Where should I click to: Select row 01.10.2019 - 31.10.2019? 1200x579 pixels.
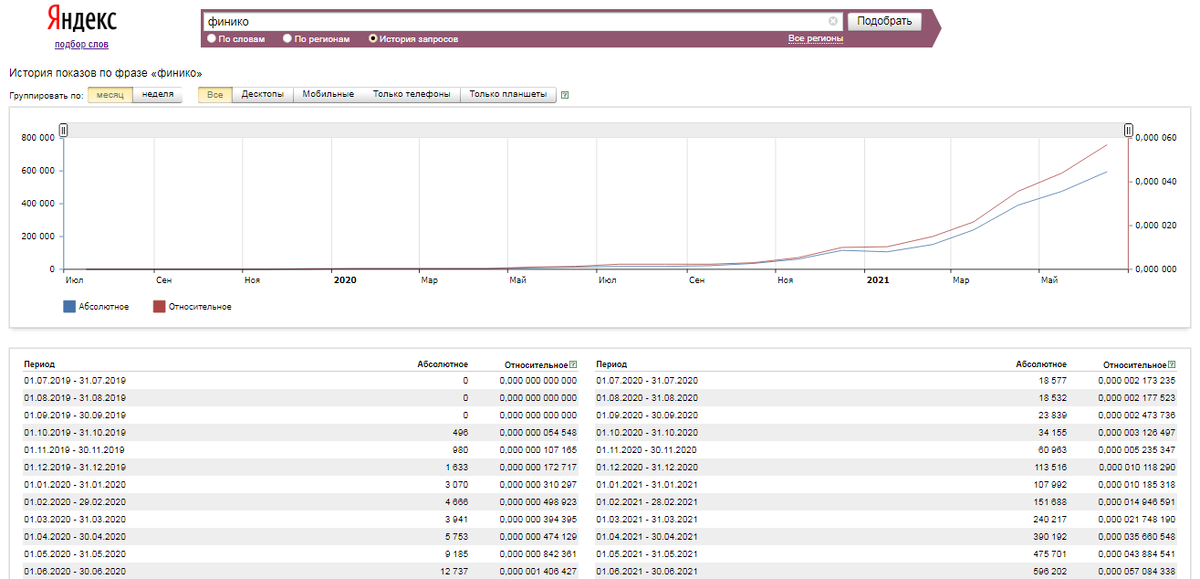(x=300, y=433)
